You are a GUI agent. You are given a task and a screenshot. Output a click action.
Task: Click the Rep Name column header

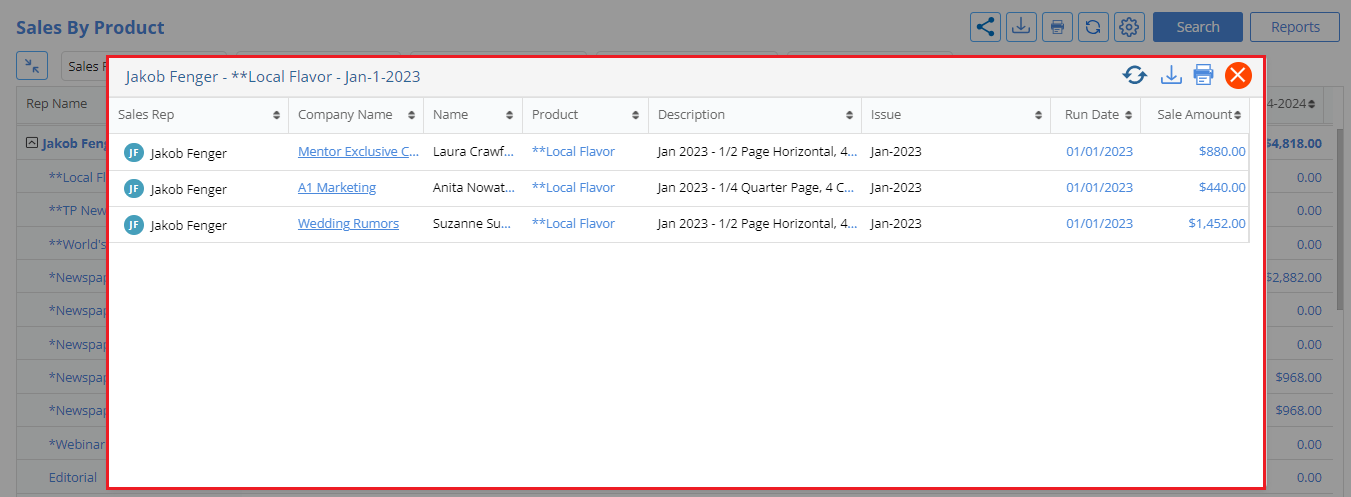56,103
